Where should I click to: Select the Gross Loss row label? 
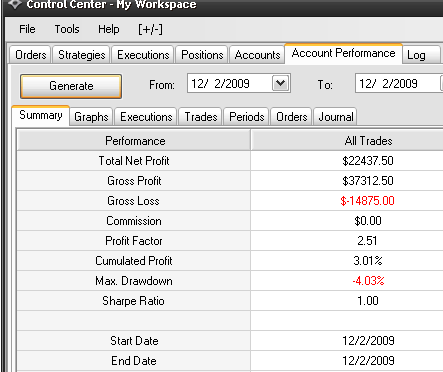133,201
